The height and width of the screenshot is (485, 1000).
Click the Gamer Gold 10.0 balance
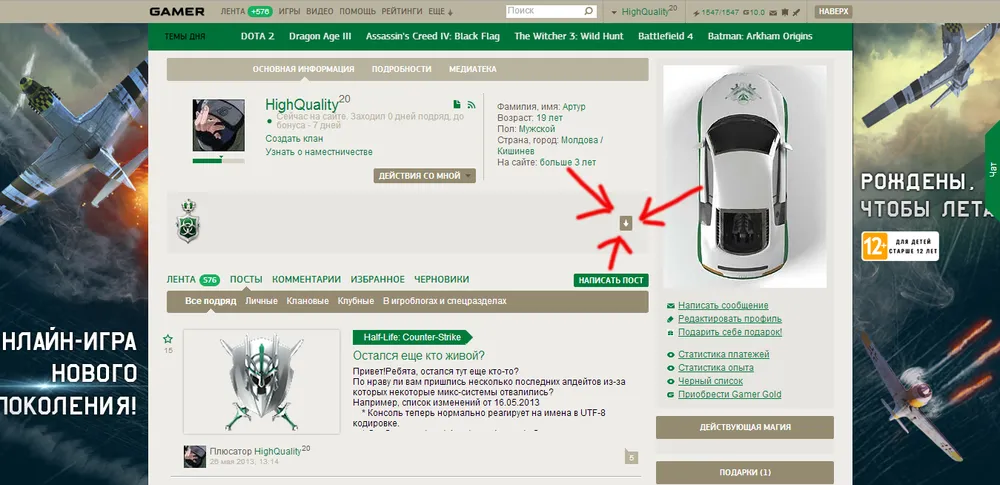[x=754, y=12]
